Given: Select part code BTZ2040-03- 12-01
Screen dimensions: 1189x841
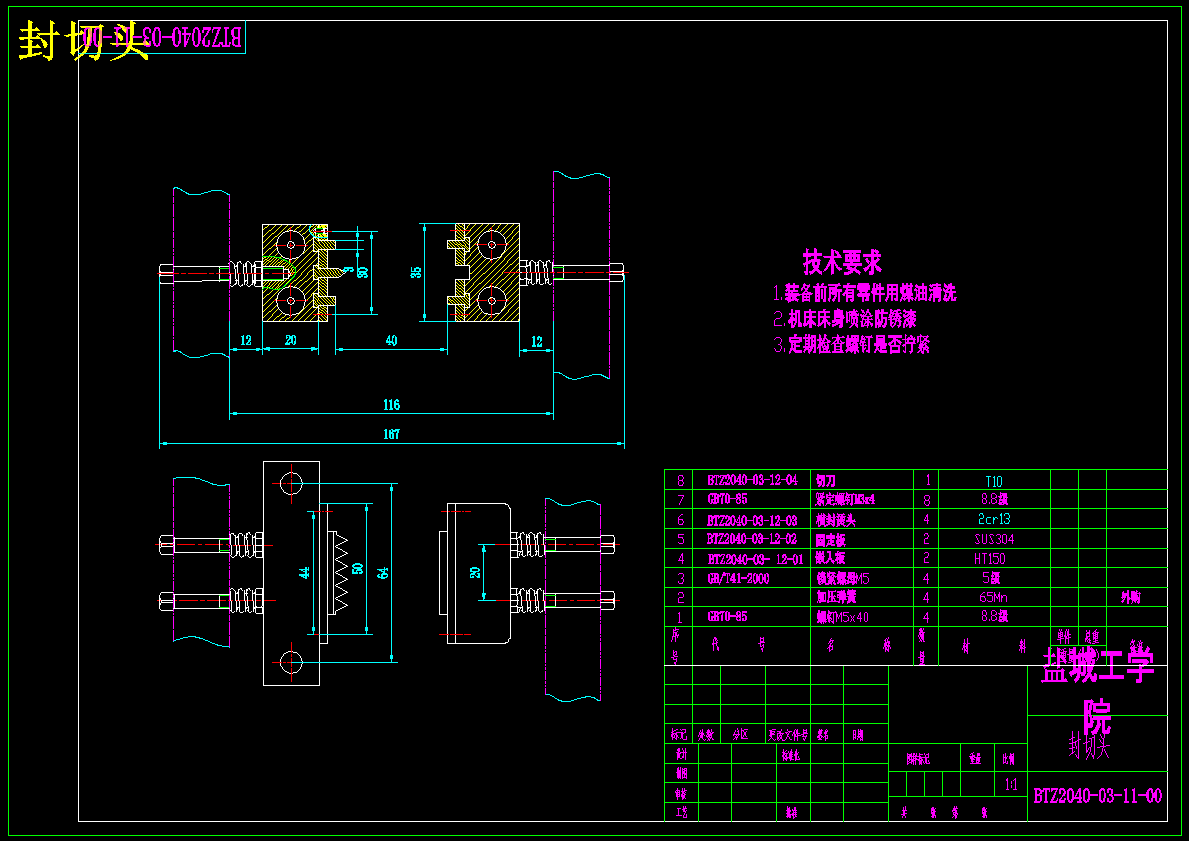Looking at the screenshot, I should click(x=755, y=559).
